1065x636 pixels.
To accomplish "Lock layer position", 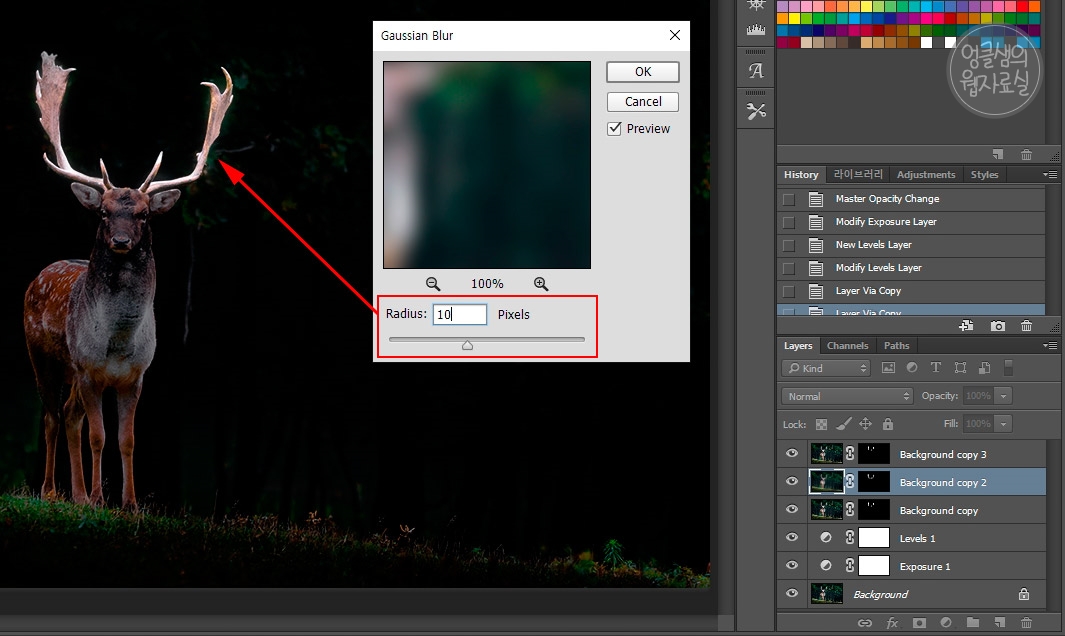I will 865,424.
